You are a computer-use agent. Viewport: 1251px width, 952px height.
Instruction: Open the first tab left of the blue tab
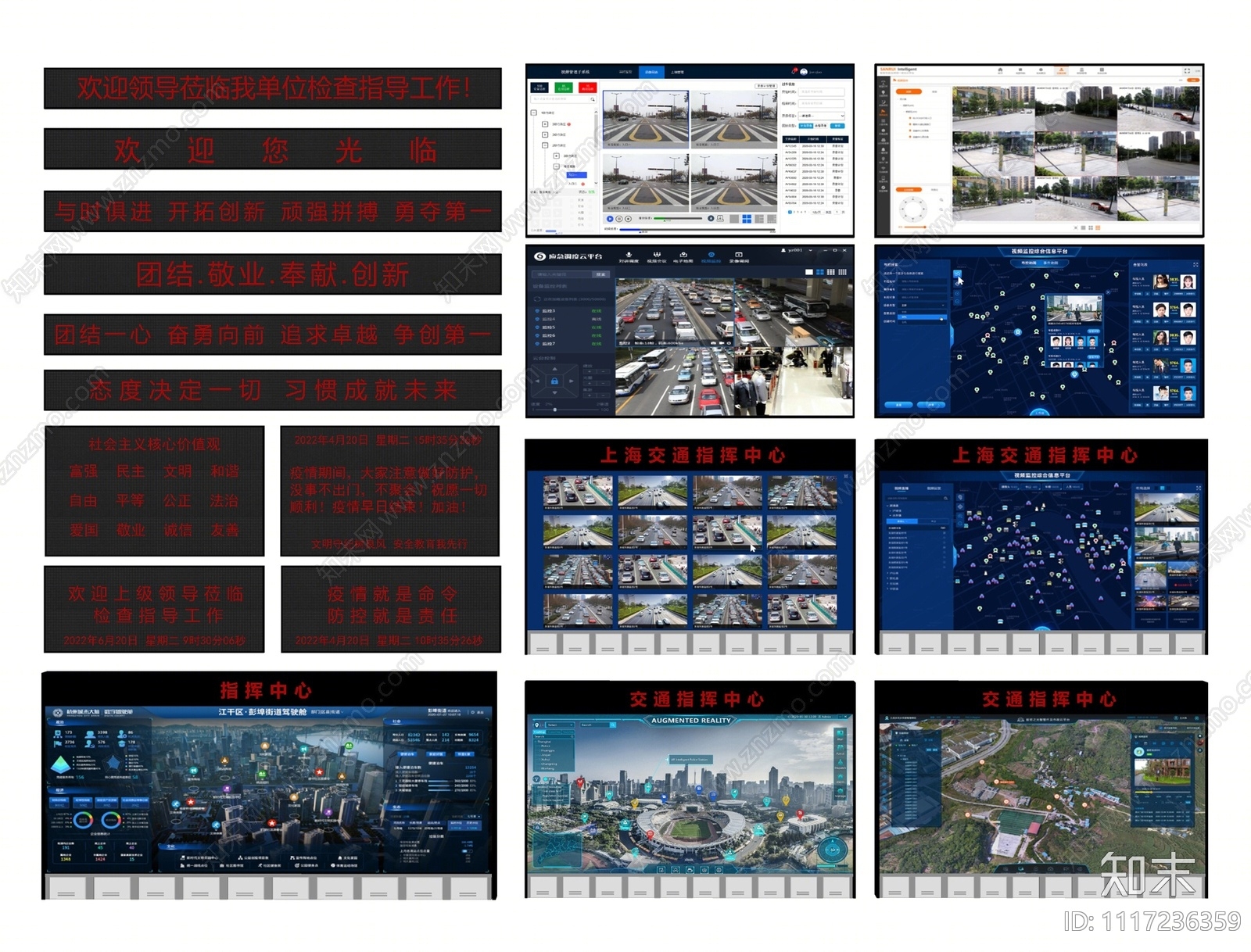click(625, 72)
